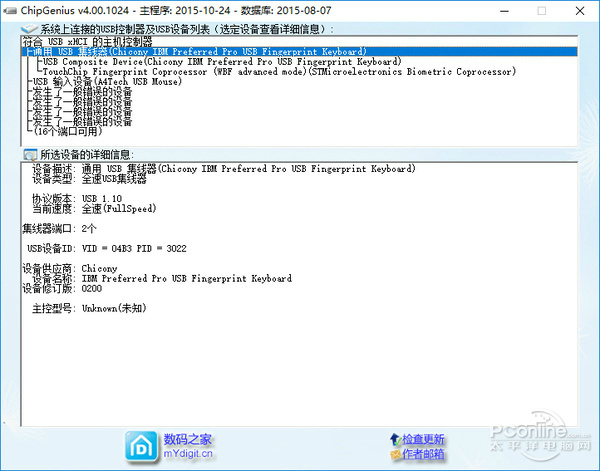Select USB Composite Device Chicony row
Image resolution: width=600 pixels, height=471 pixels.
tap(300, 62)
